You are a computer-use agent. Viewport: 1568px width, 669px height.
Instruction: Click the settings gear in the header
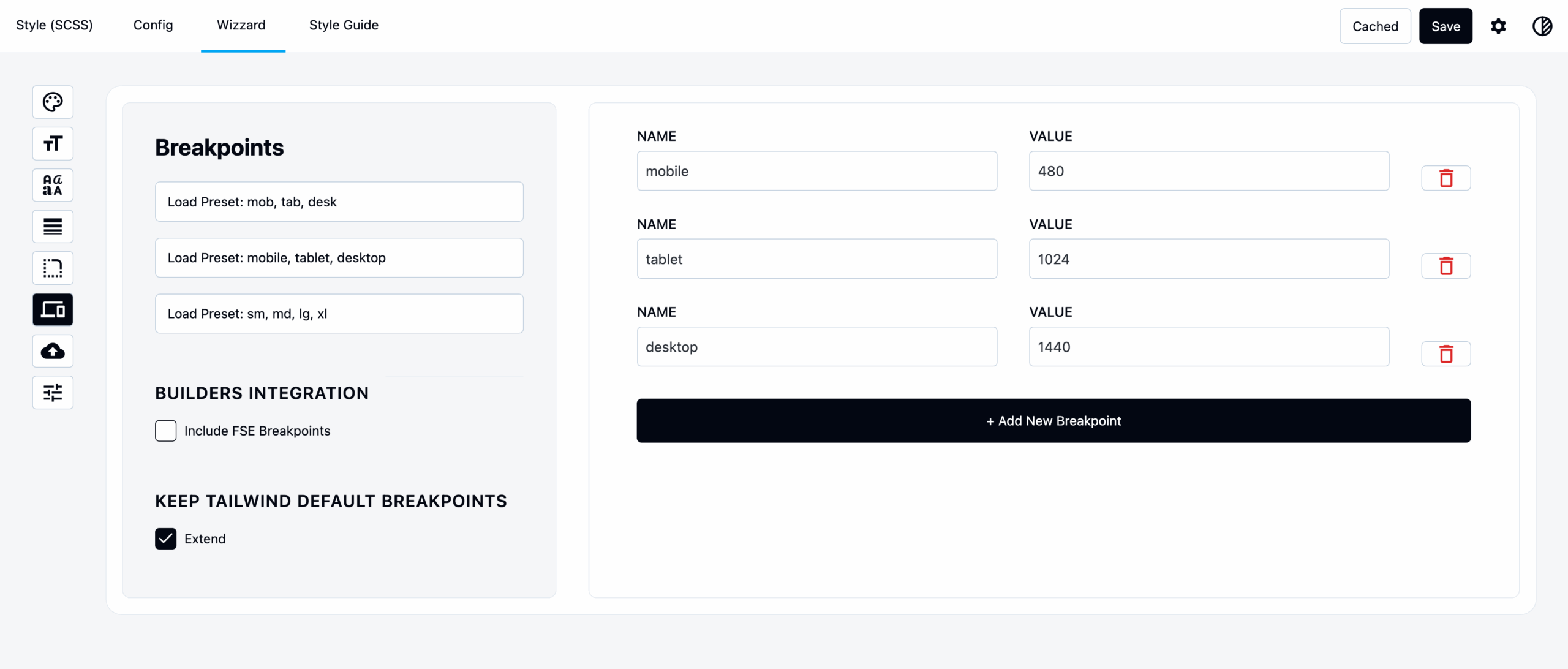tap(1499, 26)
